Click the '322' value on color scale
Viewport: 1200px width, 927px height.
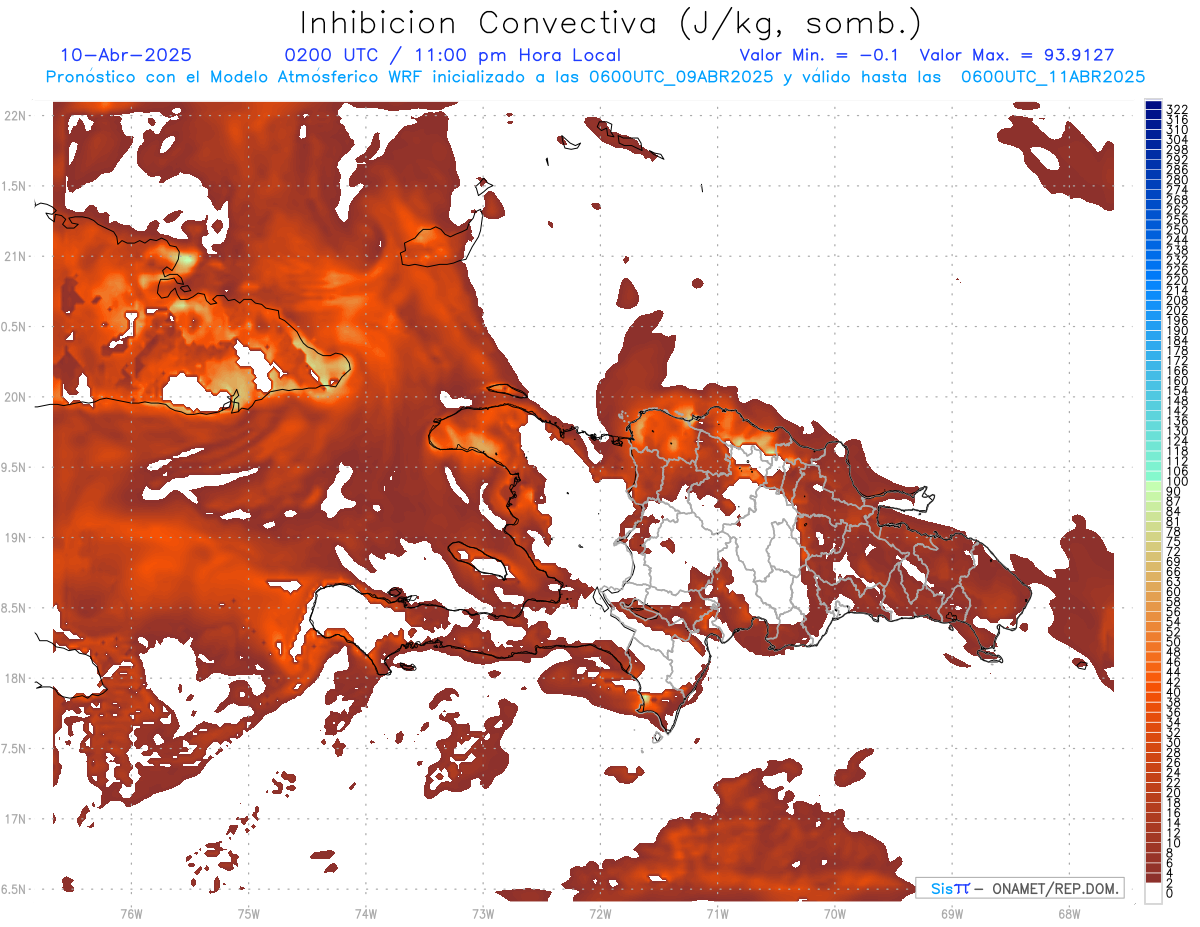click(1177, 108)
